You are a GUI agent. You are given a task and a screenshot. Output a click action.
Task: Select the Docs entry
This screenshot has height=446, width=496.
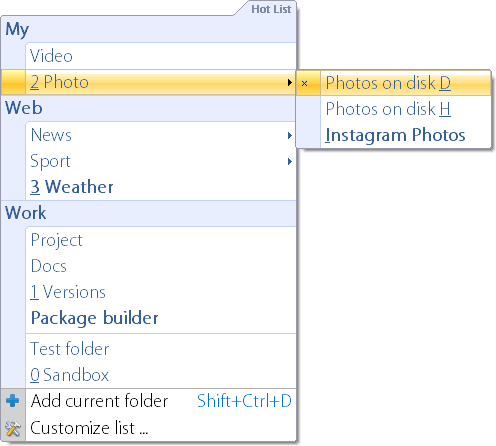coord(161,266)
